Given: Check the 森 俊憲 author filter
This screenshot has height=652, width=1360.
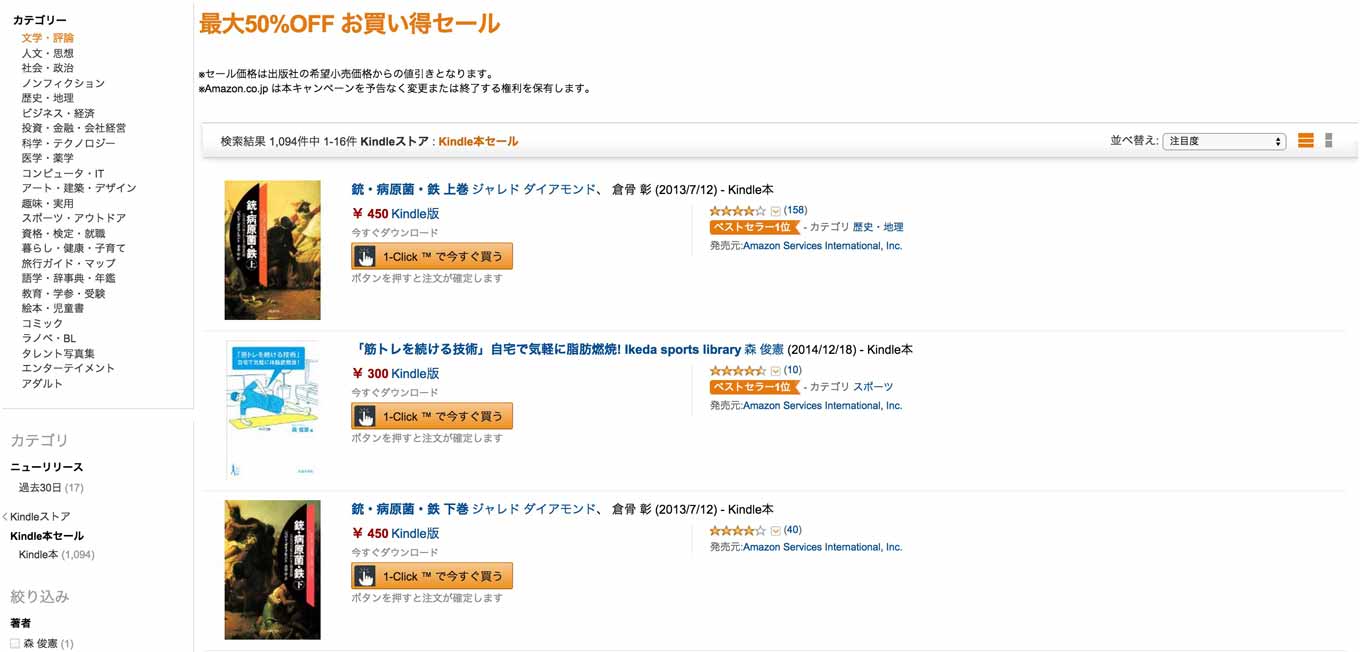Looking at the screenshot, I should point(15,643).
